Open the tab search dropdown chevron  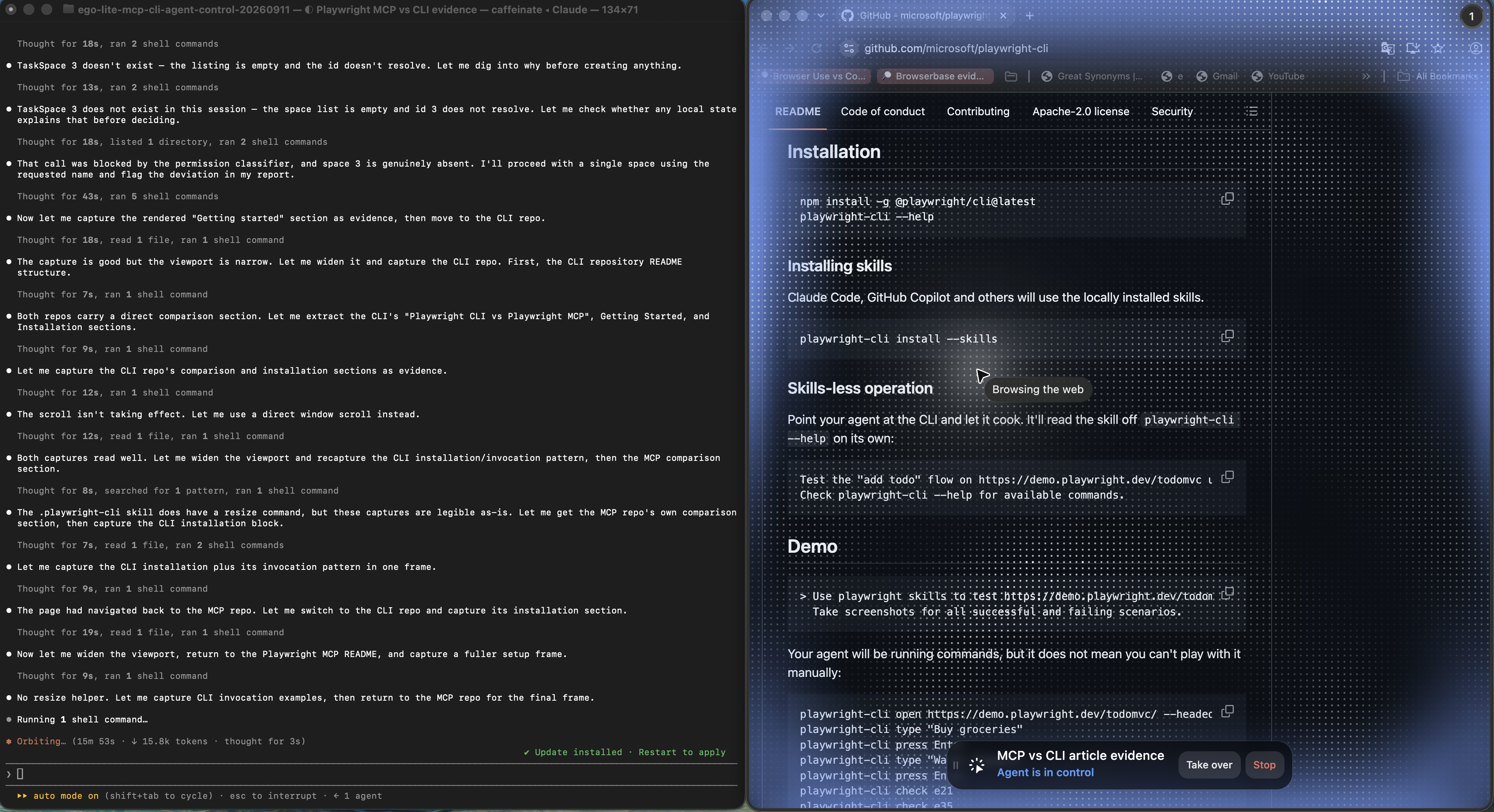[x=821, y=16]
